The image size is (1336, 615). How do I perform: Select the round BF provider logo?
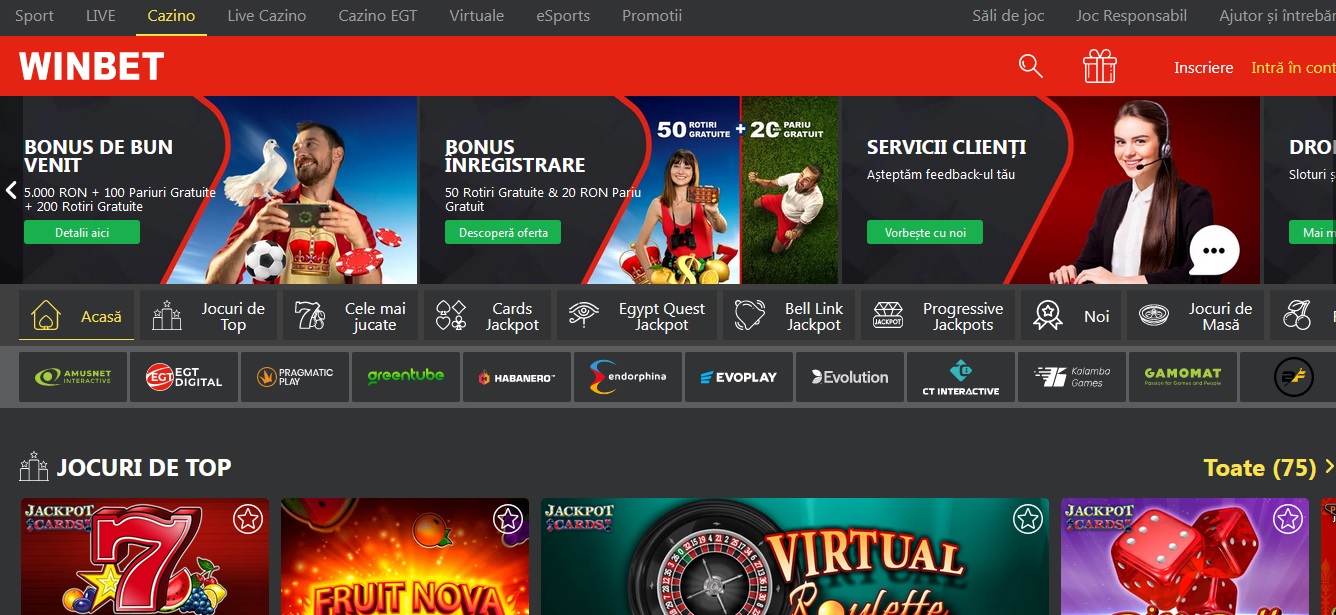(1294, 377)
